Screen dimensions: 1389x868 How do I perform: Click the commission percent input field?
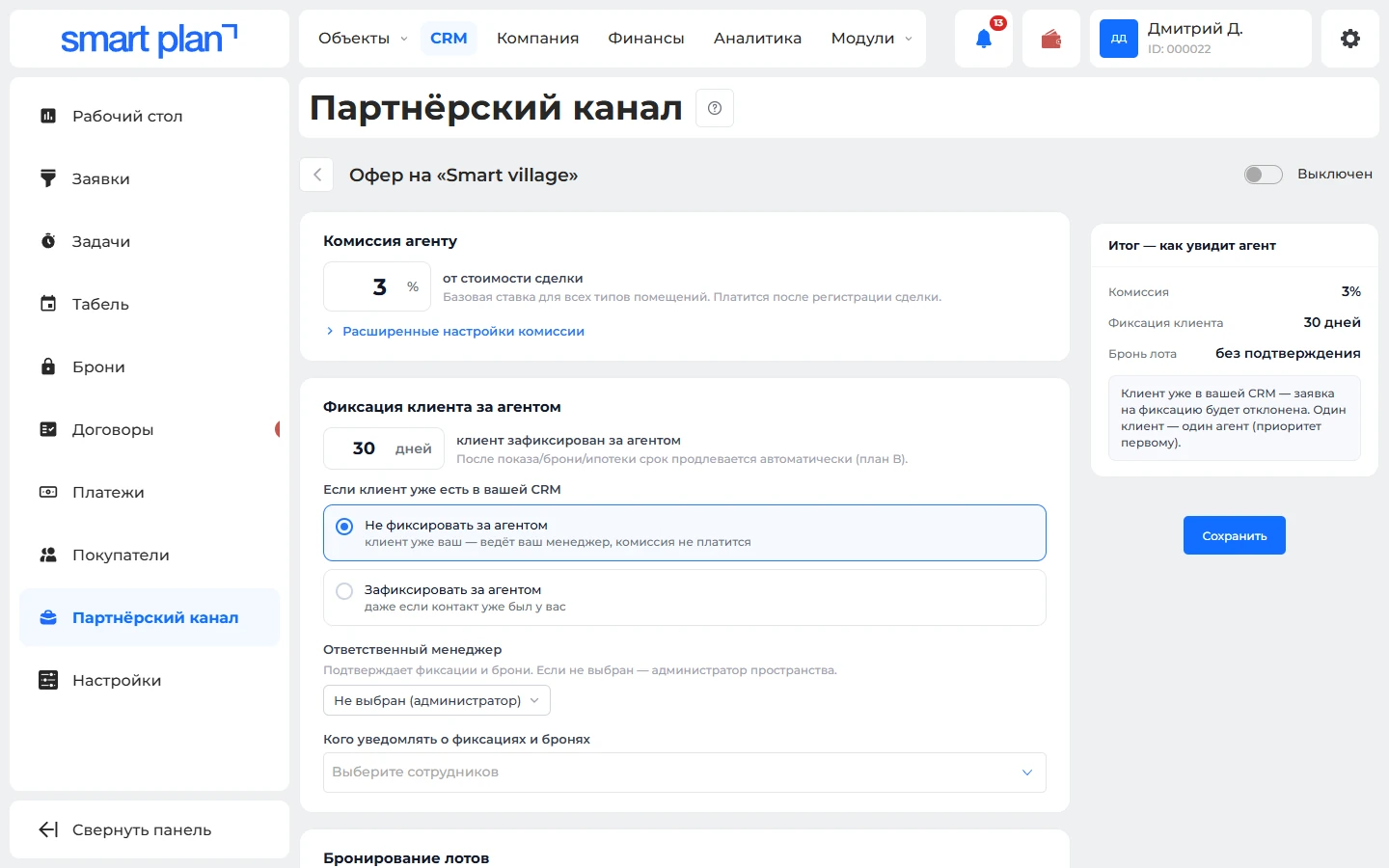coord(377,286)
